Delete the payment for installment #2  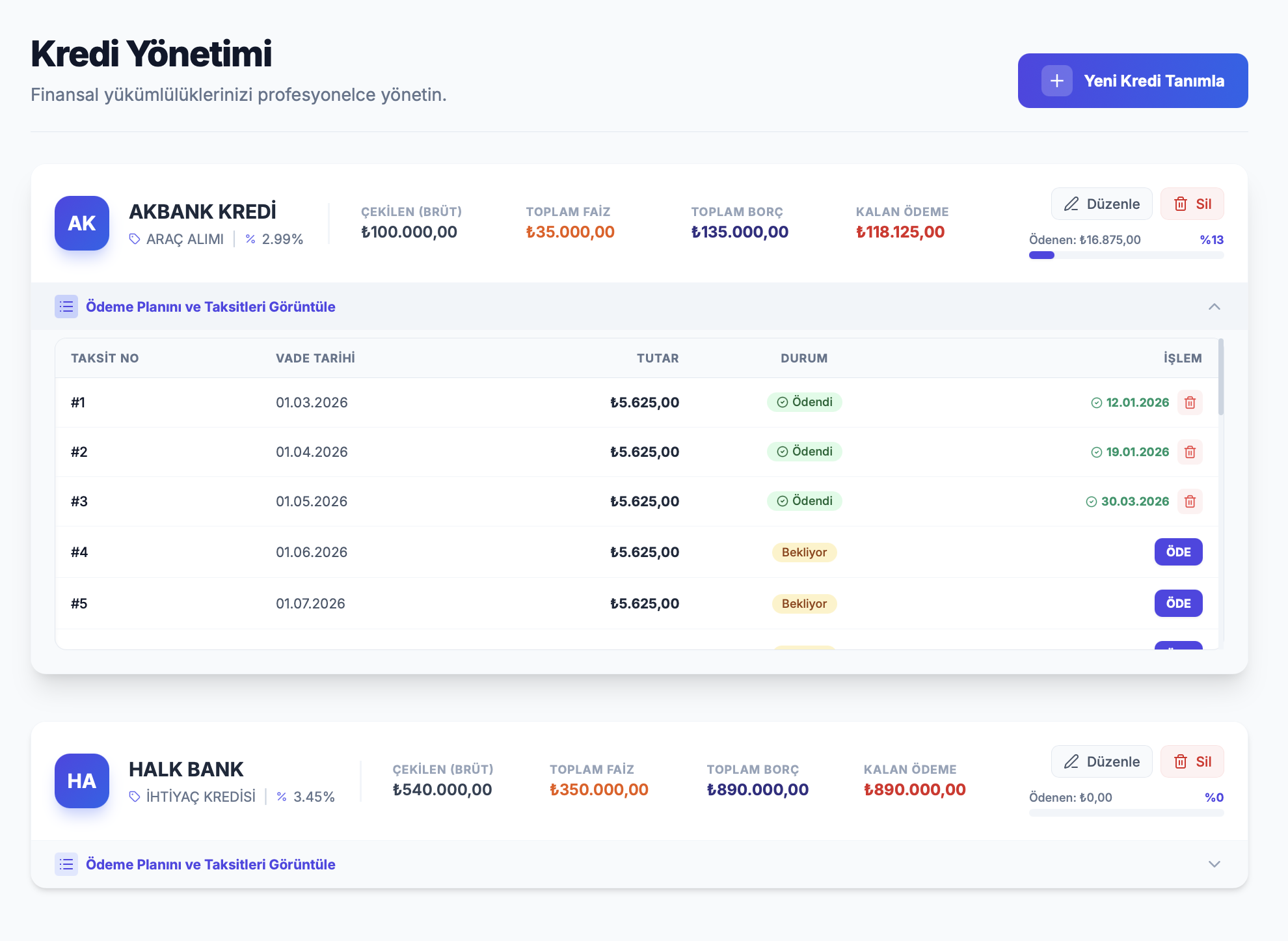[1190, 452]
